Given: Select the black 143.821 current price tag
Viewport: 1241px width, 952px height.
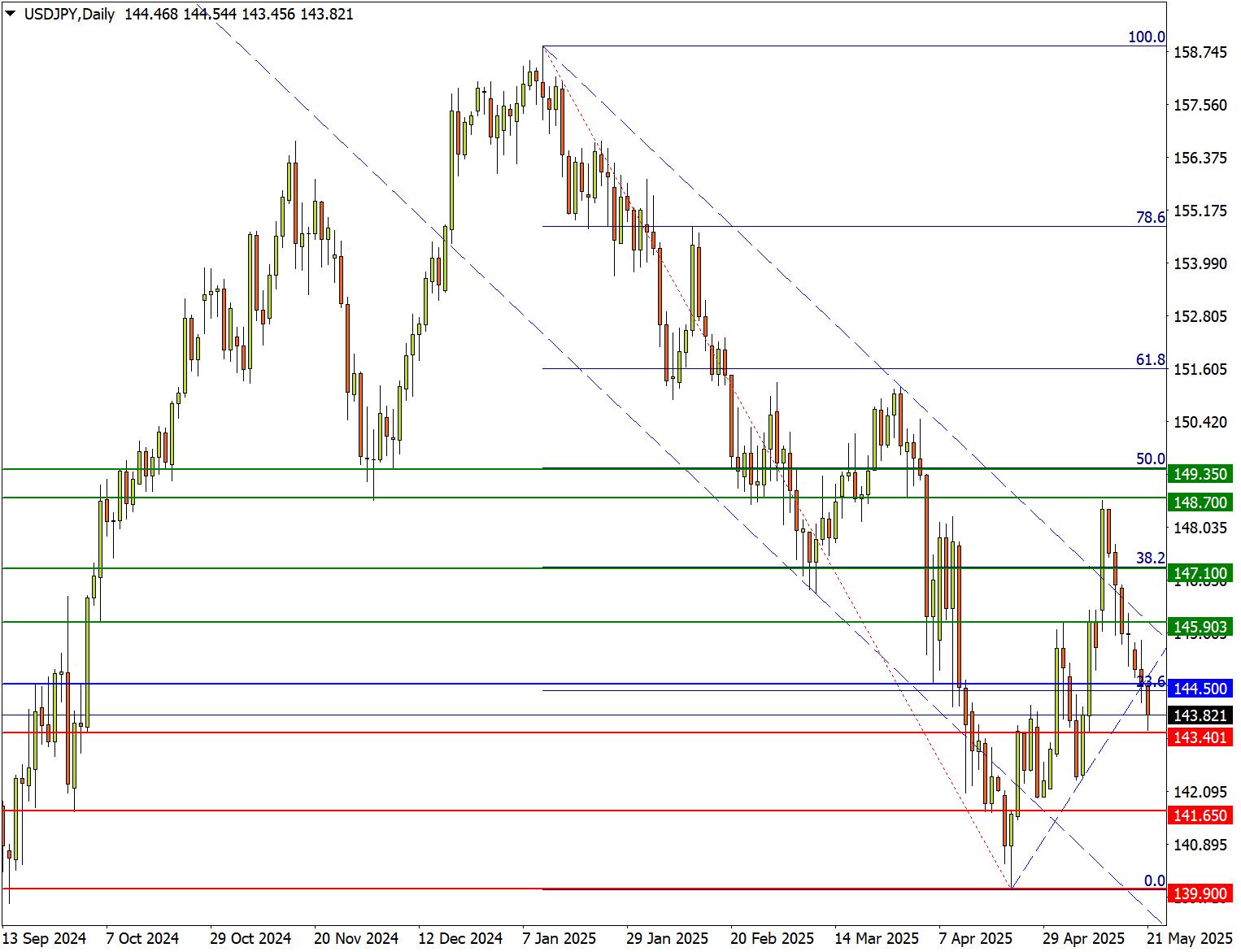Looking at the screenshot, I should point(1200,715).
